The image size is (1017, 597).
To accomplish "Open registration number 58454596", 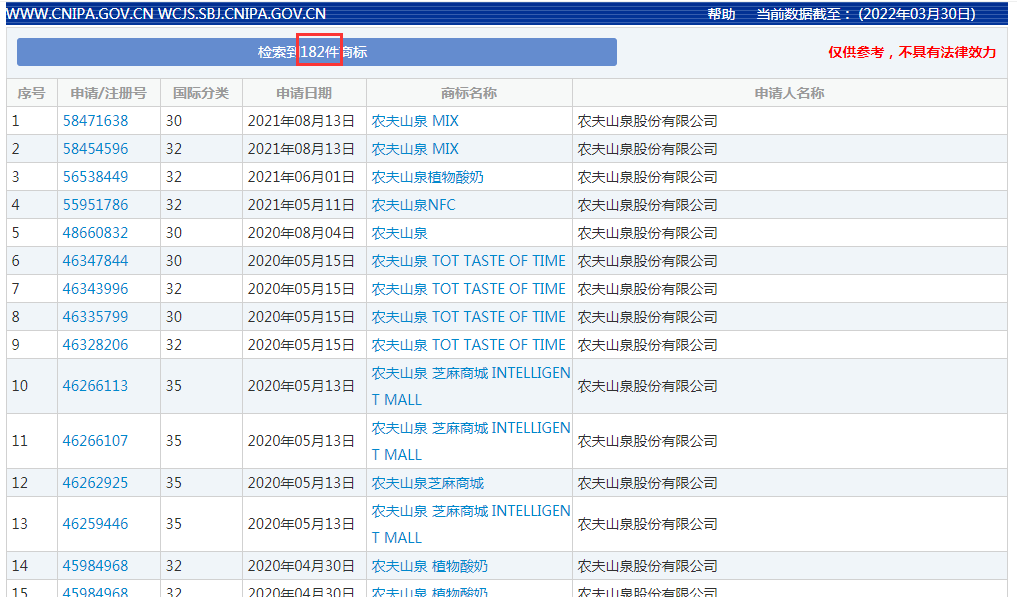I will (x=95, y=149).
